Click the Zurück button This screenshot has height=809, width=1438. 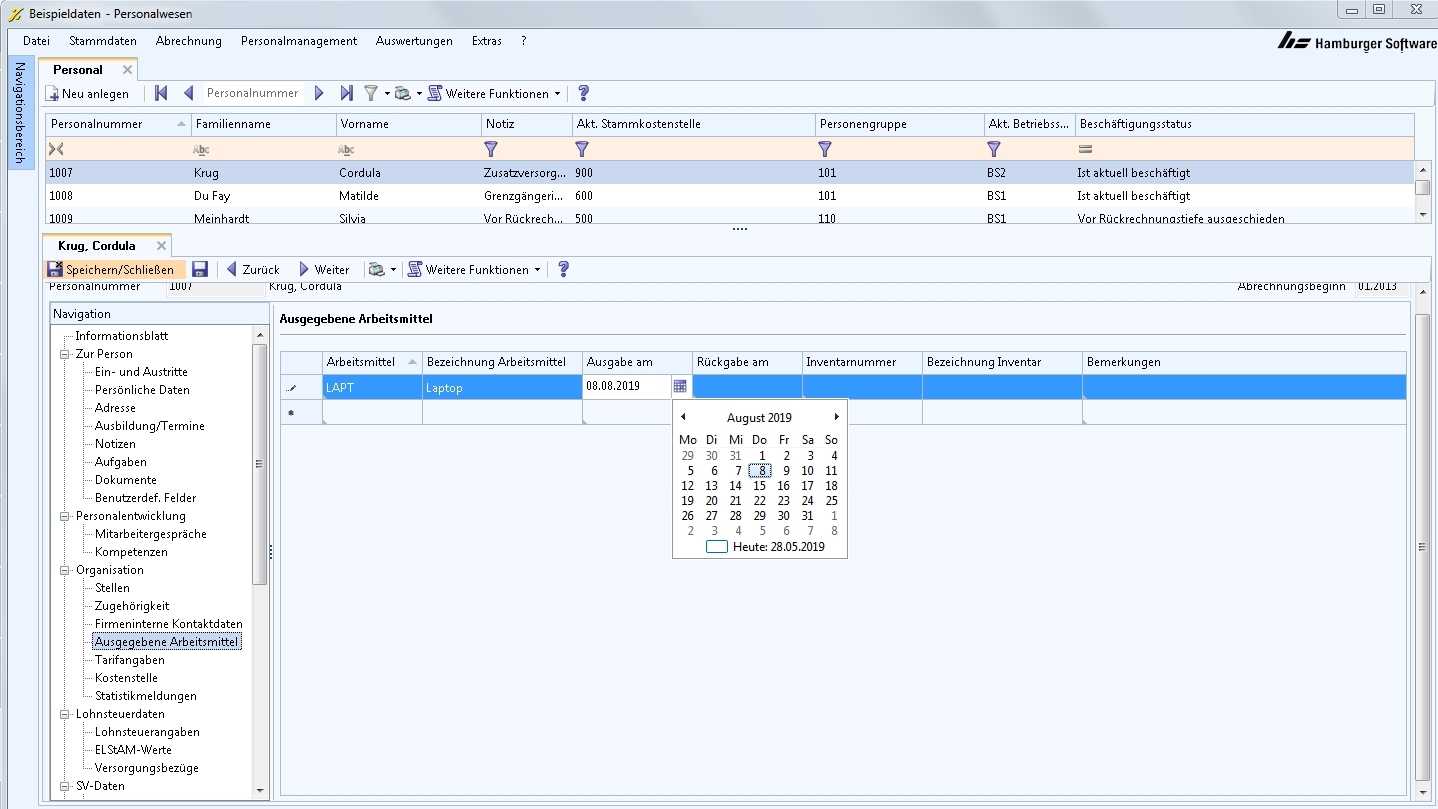(253, 269)
